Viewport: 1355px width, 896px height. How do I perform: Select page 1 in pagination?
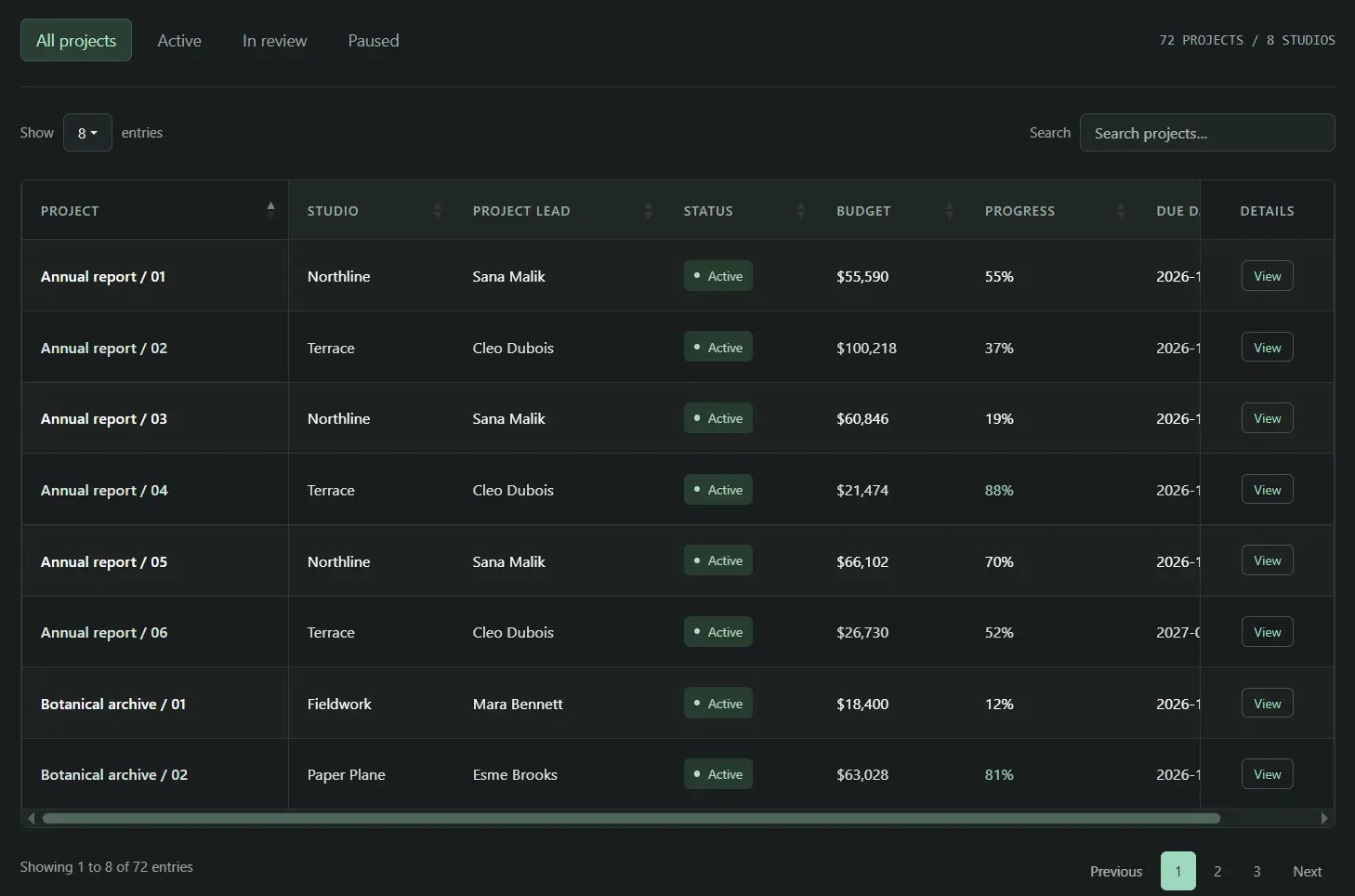tap(1178, 871)
